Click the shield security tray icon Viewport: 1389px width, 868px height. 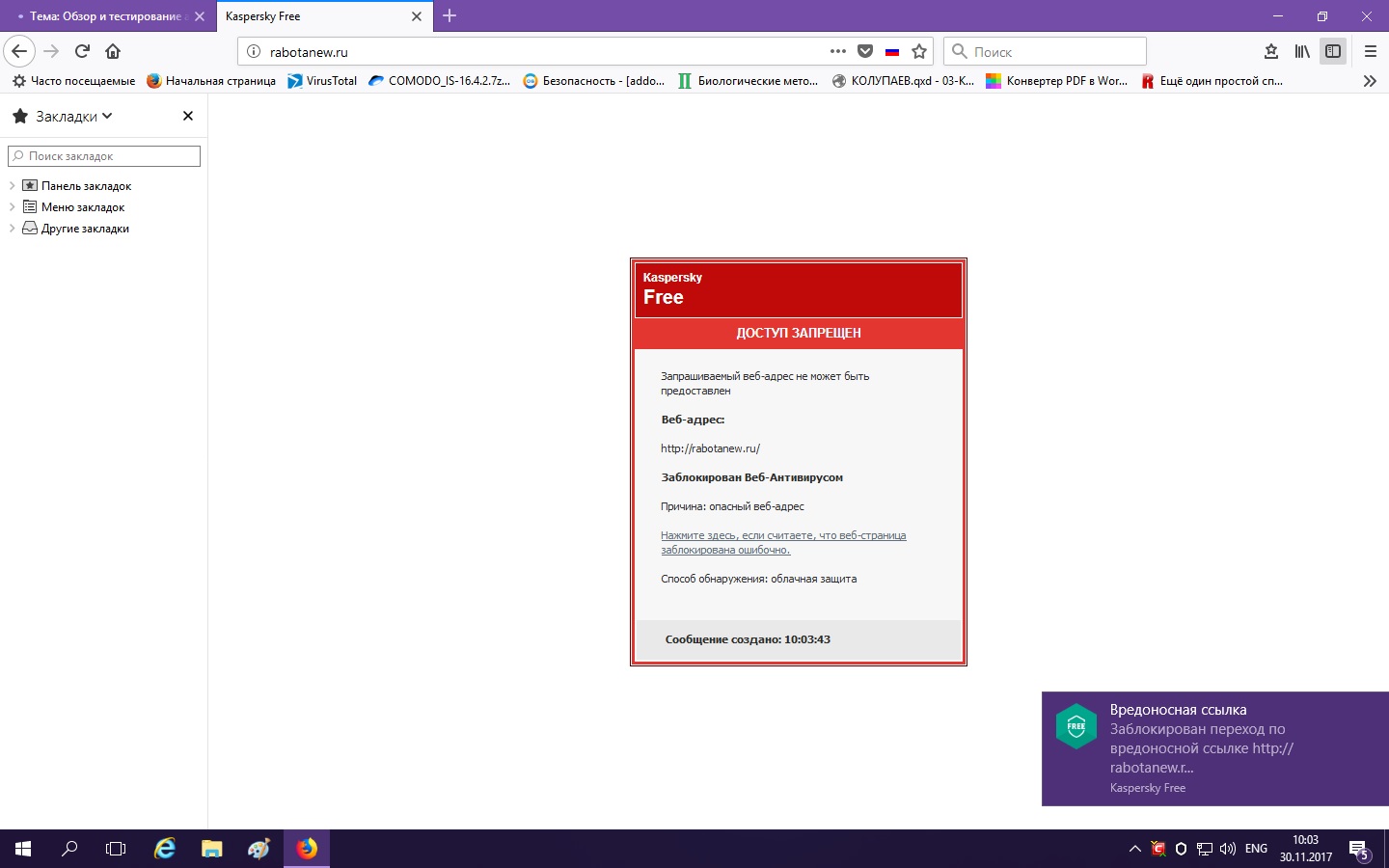pos(1181,849)
